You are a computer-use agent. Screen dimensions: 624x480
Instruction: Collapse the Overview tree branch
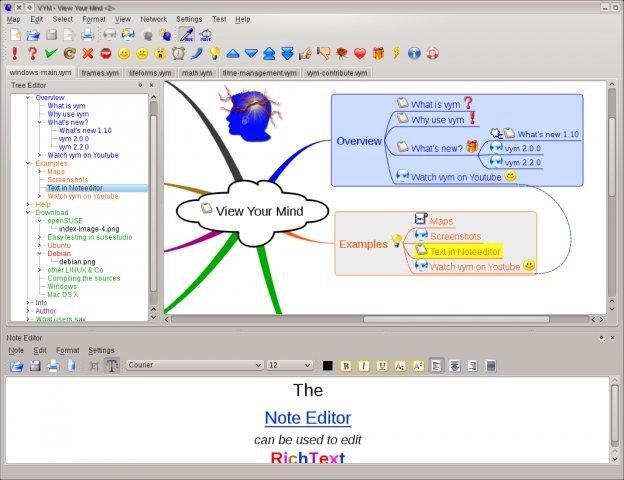point(28,98)
